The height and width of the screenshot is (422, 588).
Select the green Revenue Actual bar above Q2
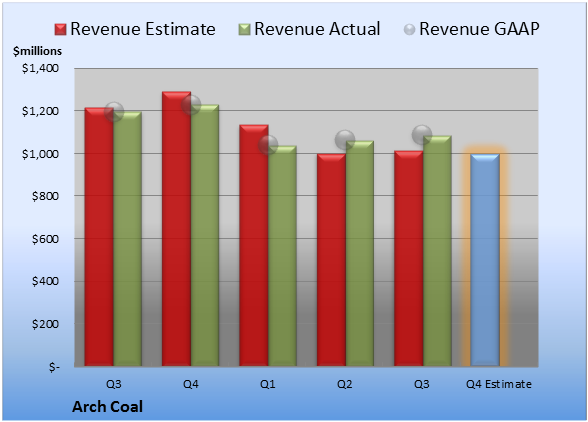pos(360,253)
